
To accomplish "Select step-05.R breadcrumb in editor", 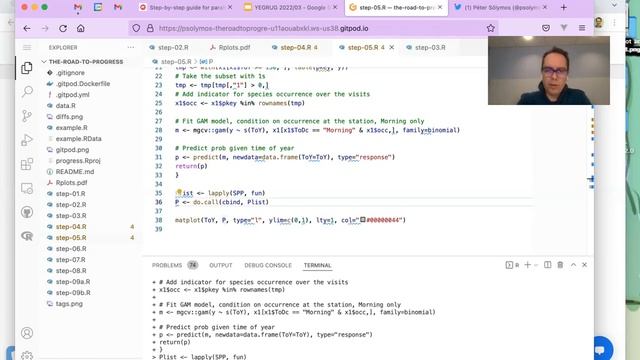I will [x=176, y=62].
